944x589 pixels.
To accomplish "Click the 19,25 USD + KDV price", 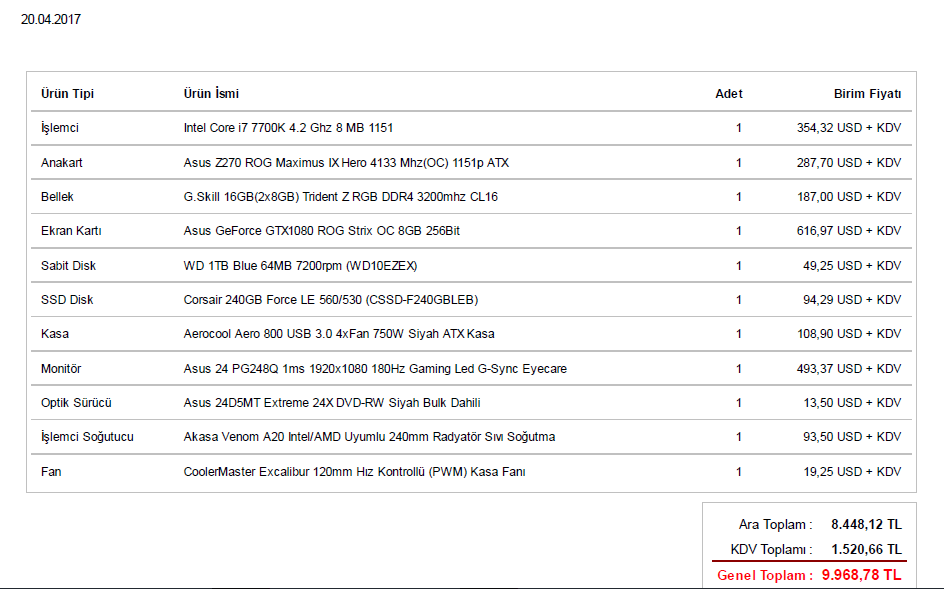I will pyautogui.click(x=852, y=472).
